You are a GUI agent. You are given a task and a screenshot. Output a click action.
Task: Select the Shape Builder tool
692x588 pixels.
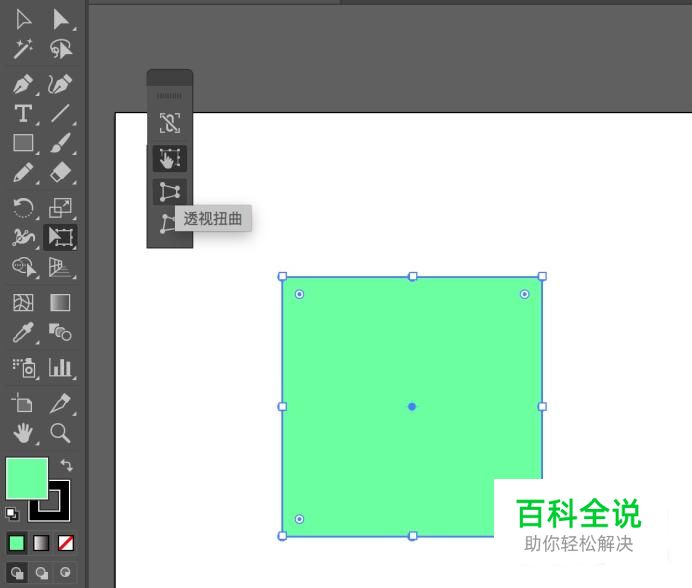click(x=24, y=268)
